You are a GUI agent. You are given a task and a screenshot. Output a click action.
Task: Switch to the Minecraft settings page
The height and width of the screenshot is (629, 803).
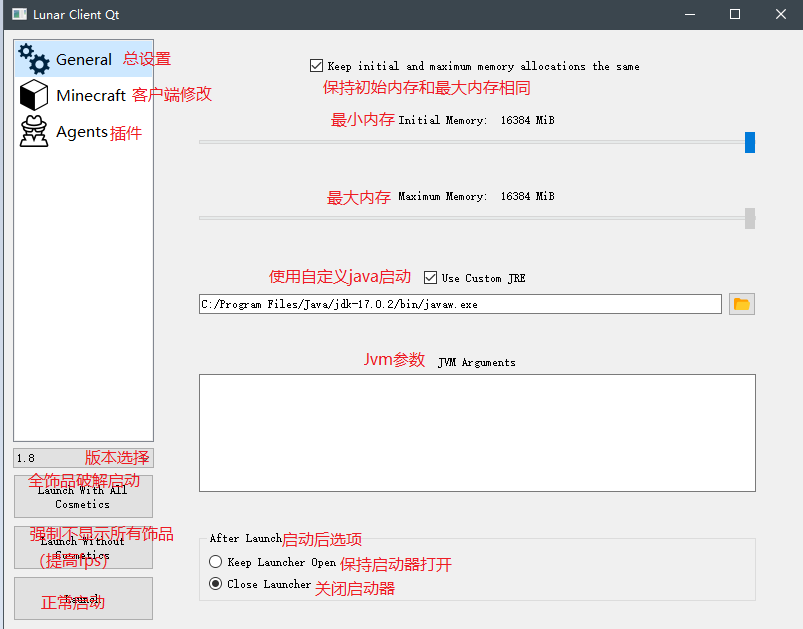[83, 95]
